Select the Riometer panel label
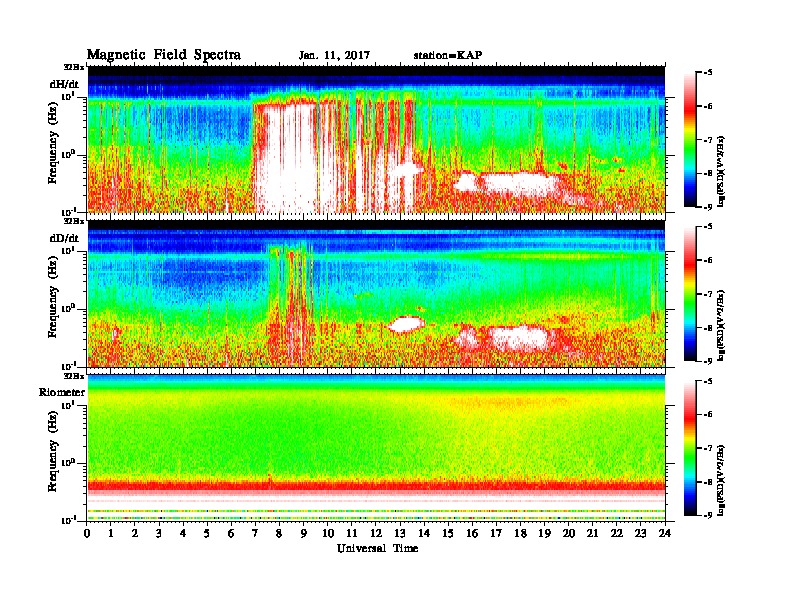The image size is (792, 612). point(62,392)
